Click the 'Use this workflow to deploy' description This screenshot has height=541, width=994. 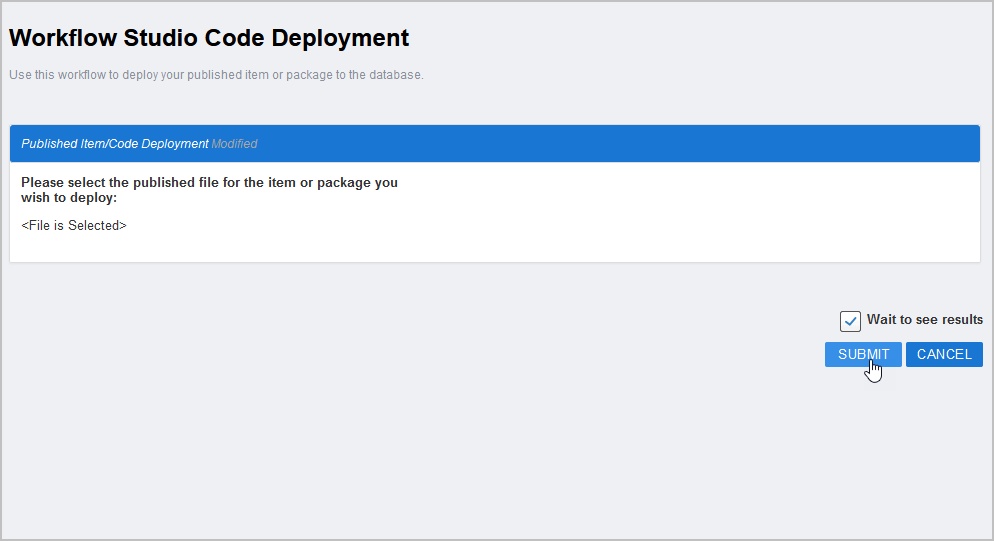(216, 75)
